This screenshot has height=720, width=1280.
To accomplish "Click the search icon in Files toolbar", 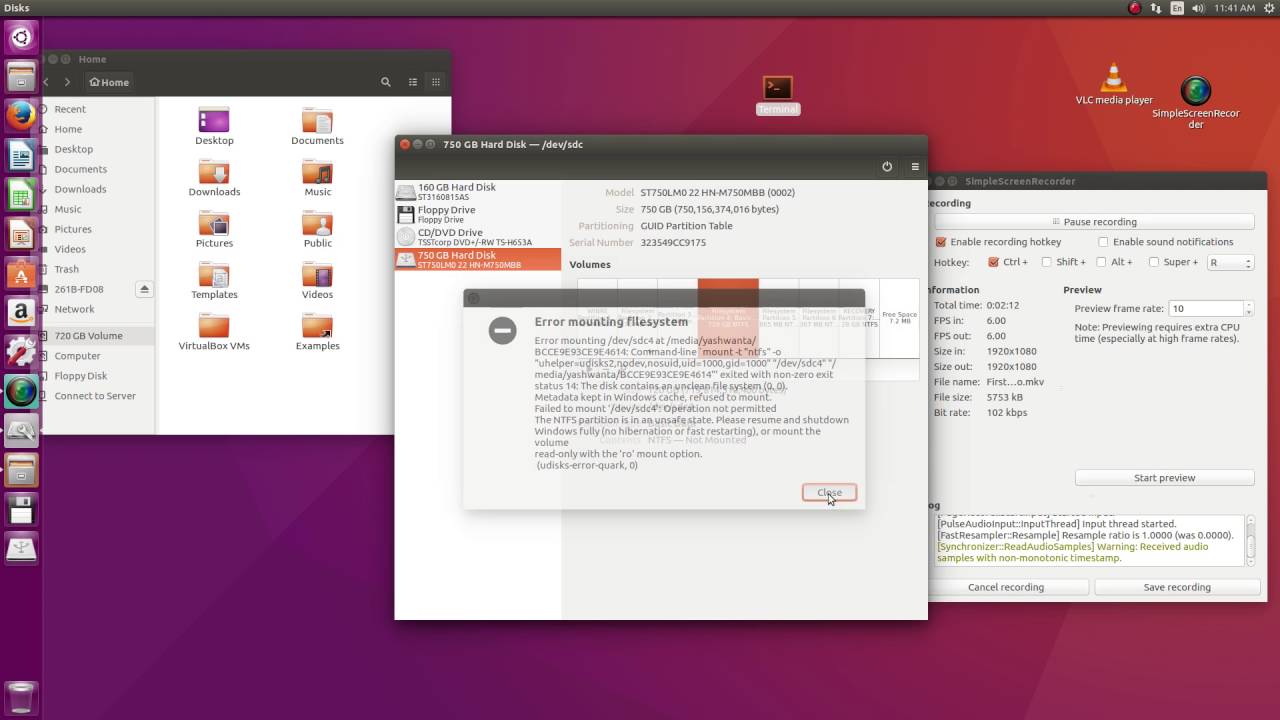I will click(386, 82).
